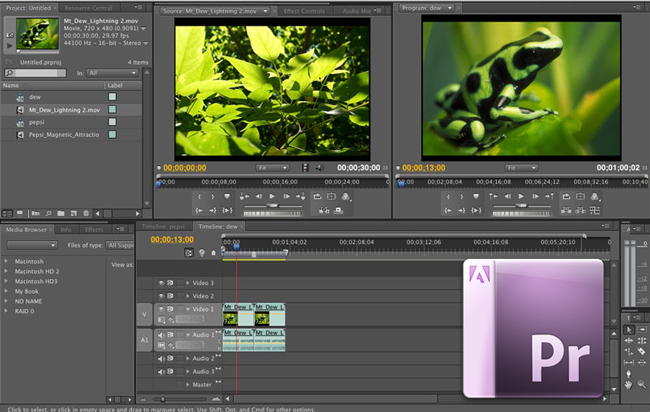Go to In point in Source monitor
650x412 pixels.
[x=199, y=211]
